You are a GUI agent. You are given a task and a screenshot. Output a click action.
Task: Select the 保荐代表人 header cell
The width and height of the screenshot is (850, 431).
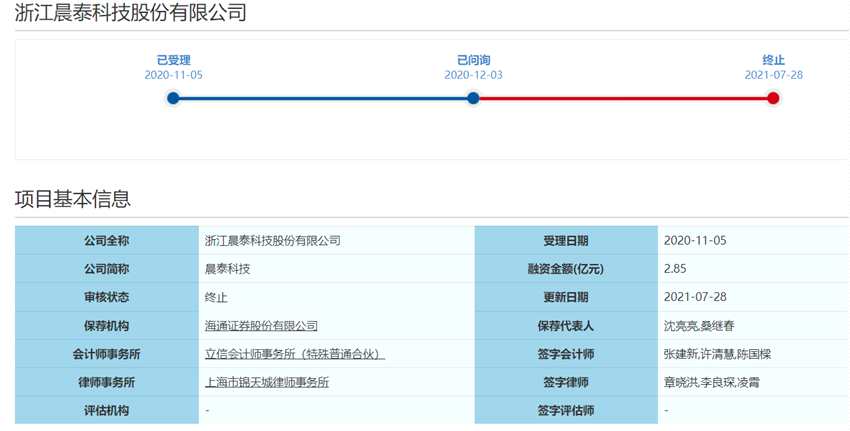(566, 326)
